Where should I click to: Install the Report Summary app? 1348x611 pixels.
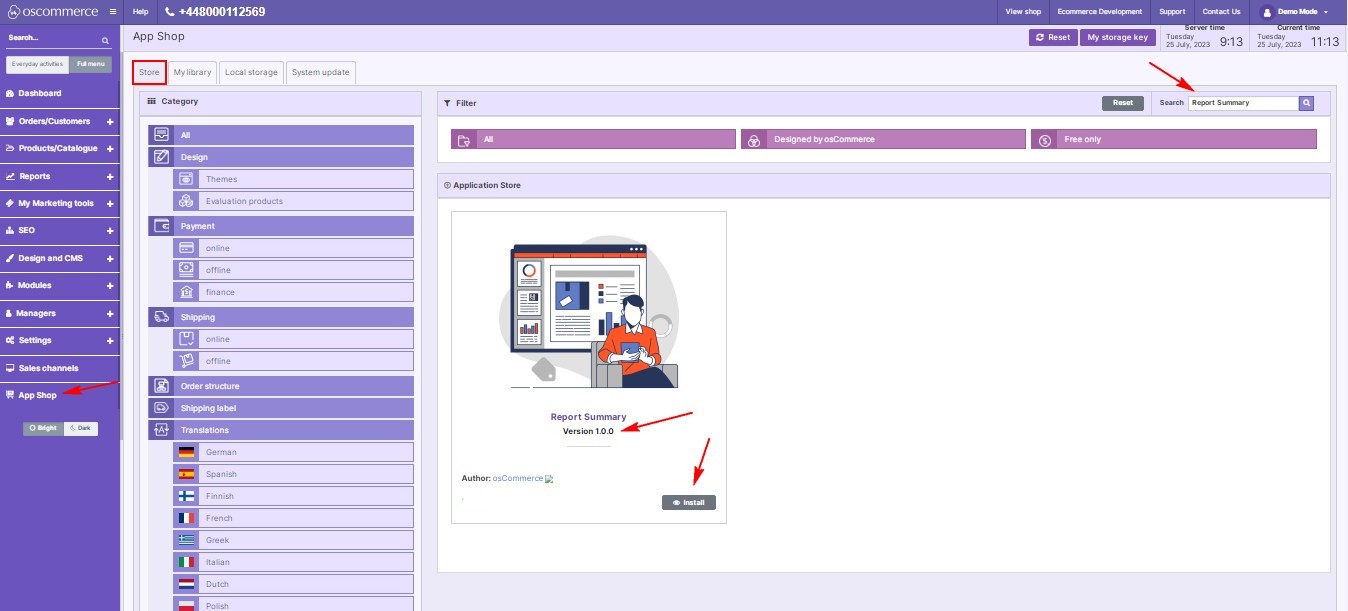coord(688,502)
